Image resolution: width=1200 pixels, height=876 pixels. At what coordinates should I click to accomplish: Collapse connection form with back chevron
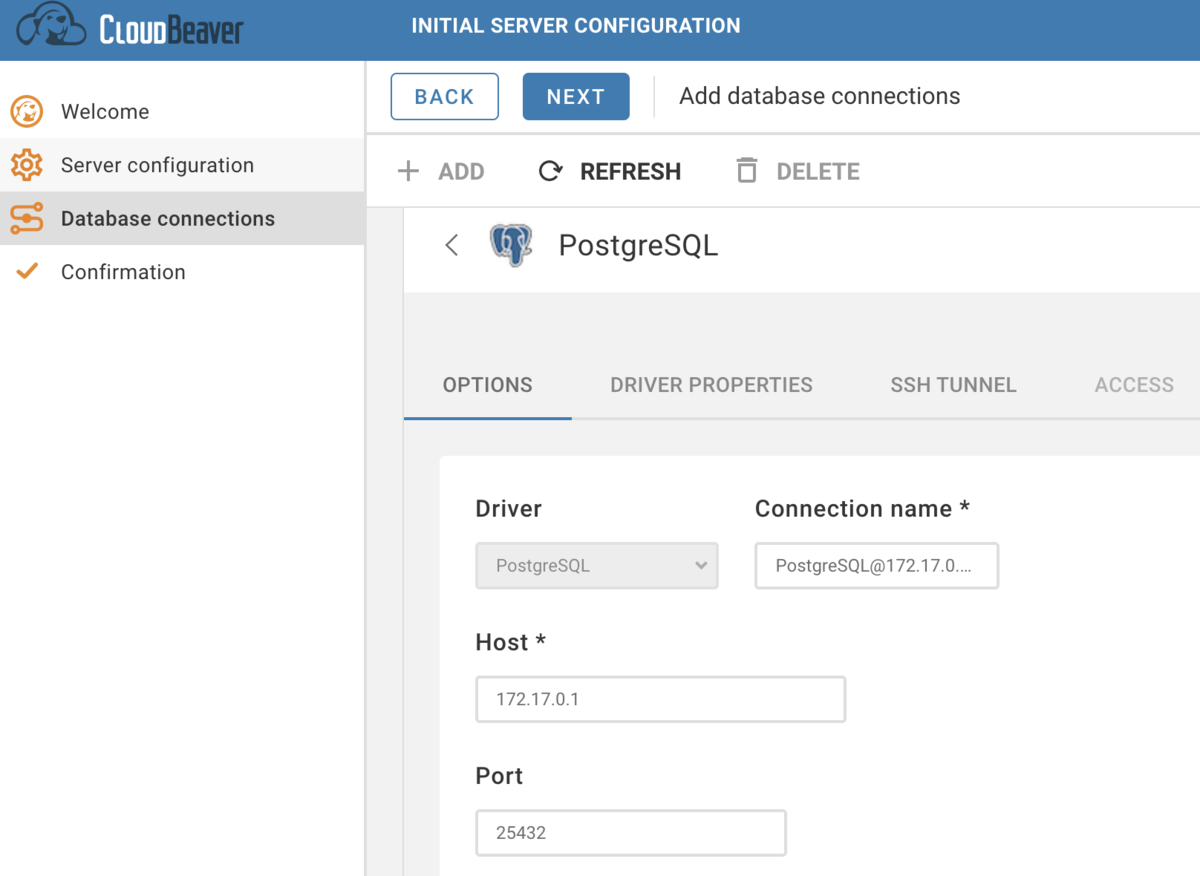(452, 245)
